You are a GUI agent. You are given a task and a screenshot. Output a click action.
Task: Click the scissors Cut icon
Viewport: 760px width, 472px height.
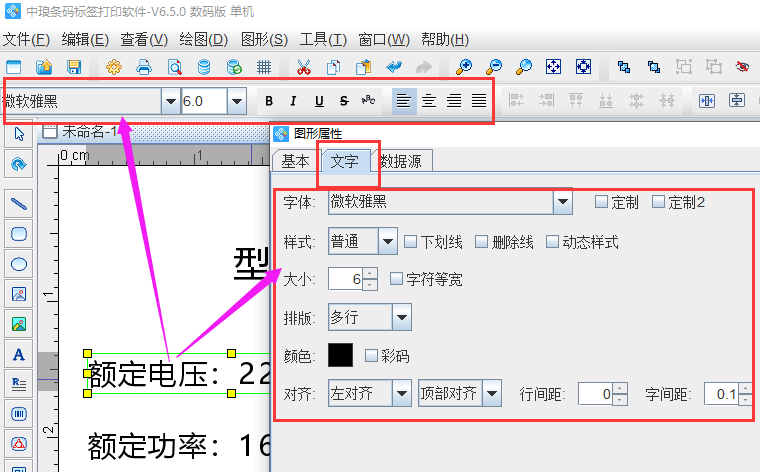click(304, 68)
